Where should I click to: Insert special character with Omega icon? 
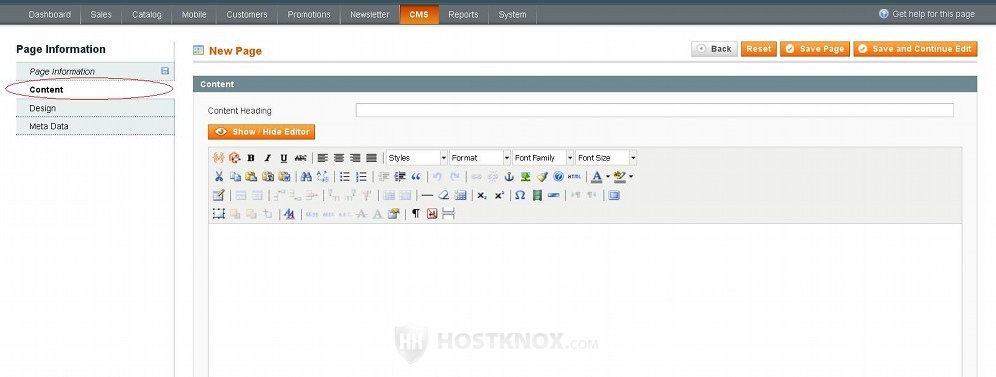pyautogui.click(x=520, y=195)
